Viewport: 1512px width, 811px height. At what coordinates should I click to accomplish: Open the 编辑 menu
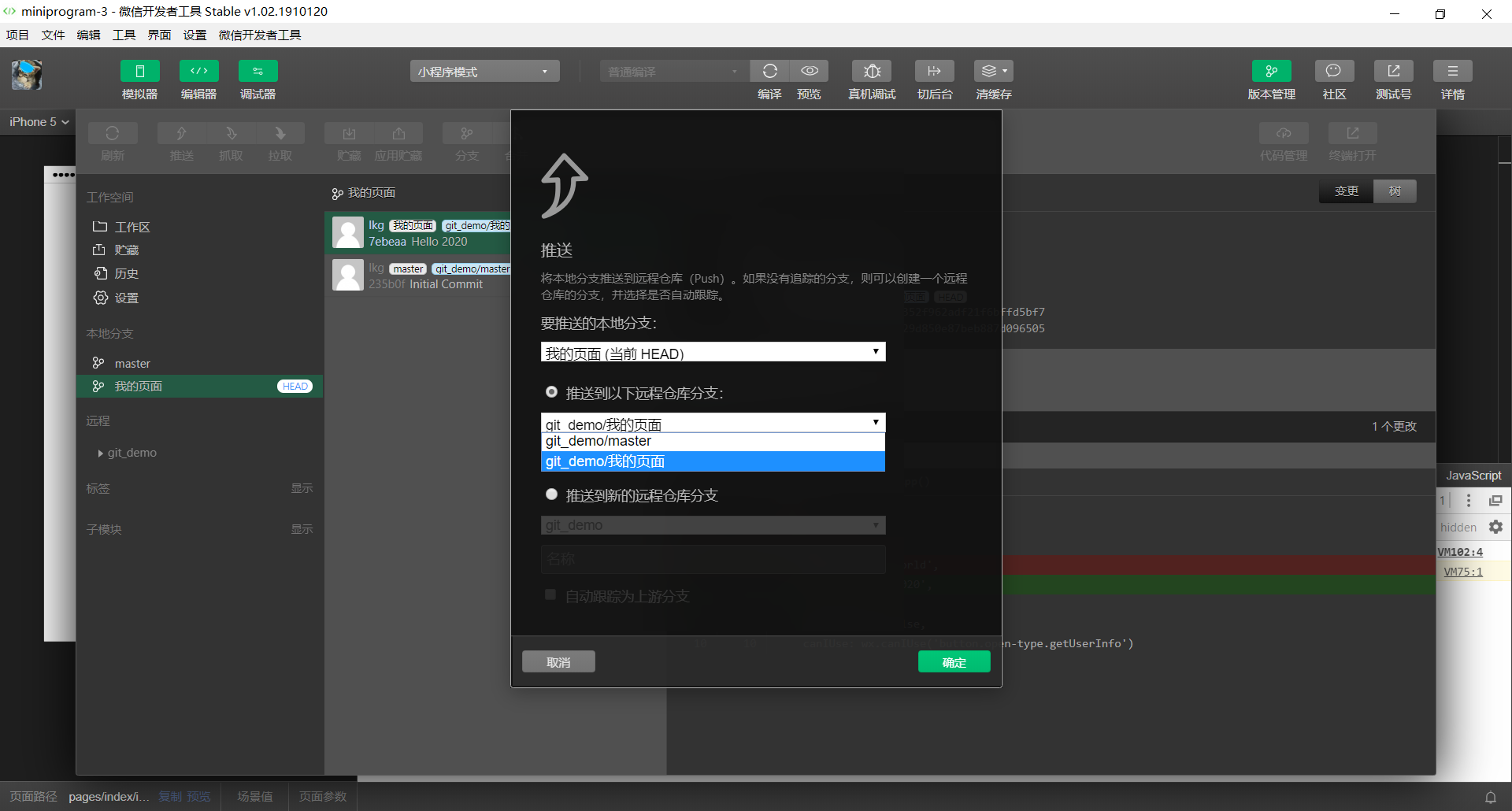point(88,35)
